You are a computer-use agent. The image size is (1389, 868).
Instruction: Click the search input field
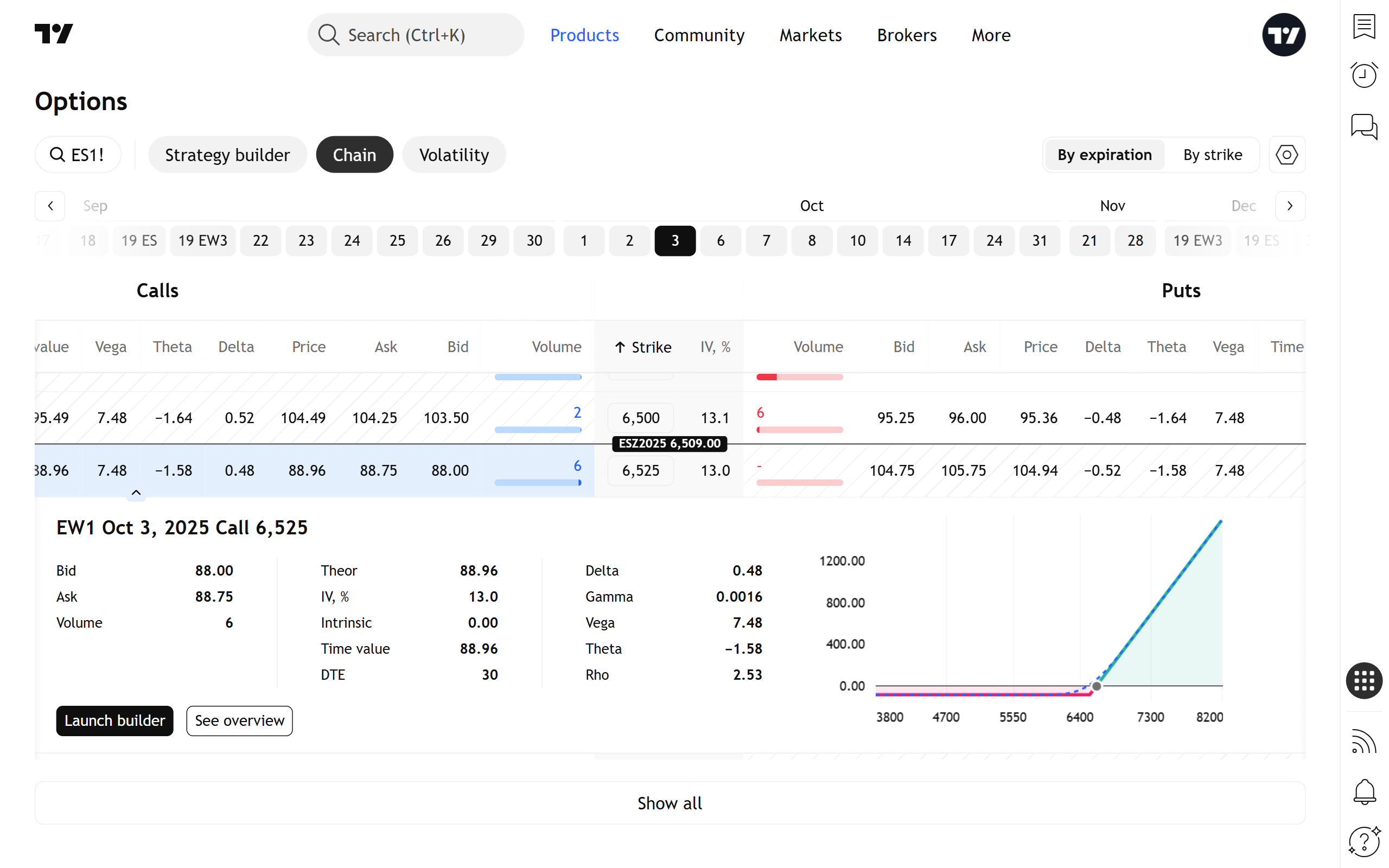coord(416,35)
